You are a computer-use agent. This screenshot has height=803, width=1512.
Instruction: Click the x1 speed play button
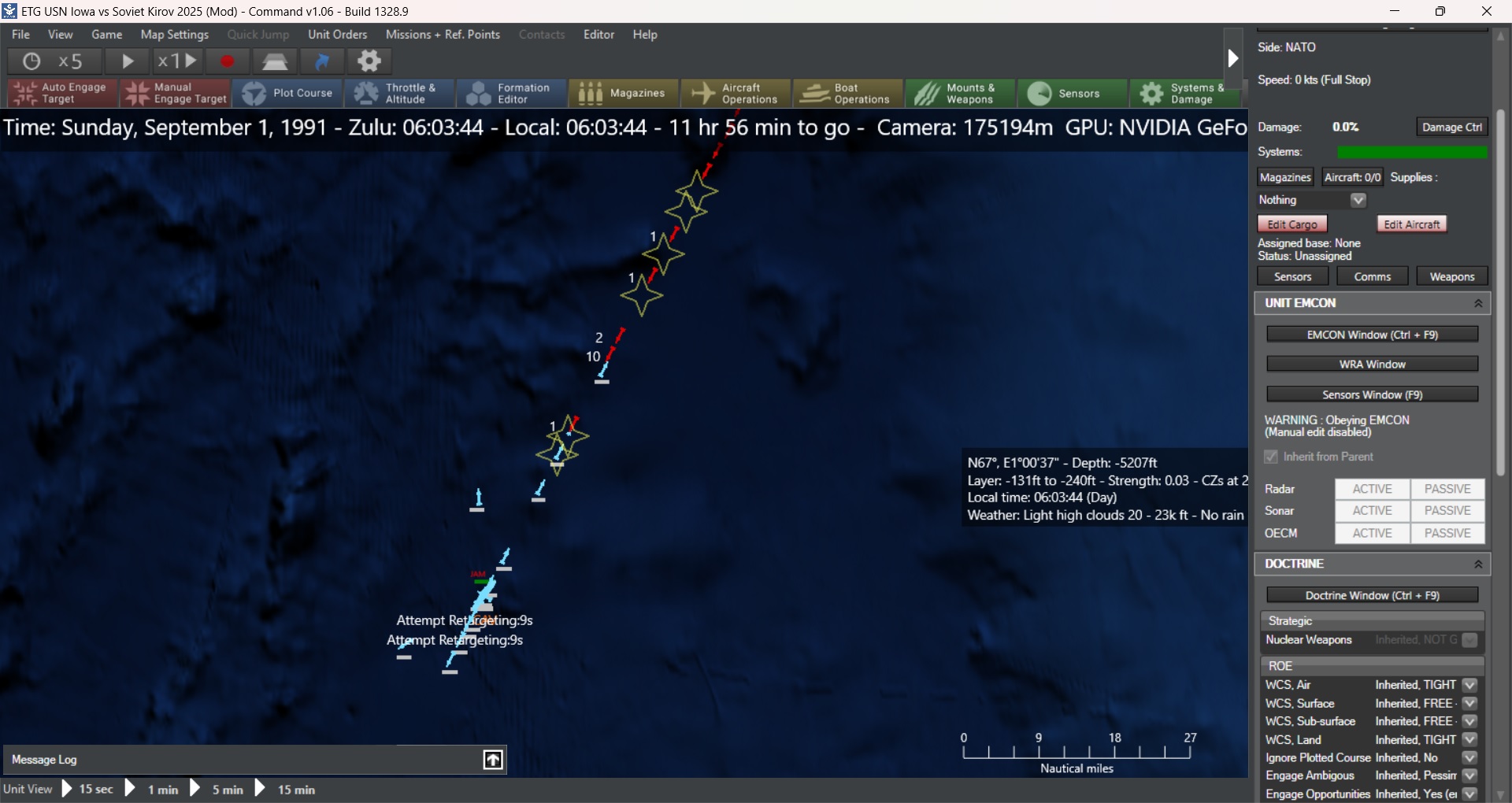click(x=177, y=61)
